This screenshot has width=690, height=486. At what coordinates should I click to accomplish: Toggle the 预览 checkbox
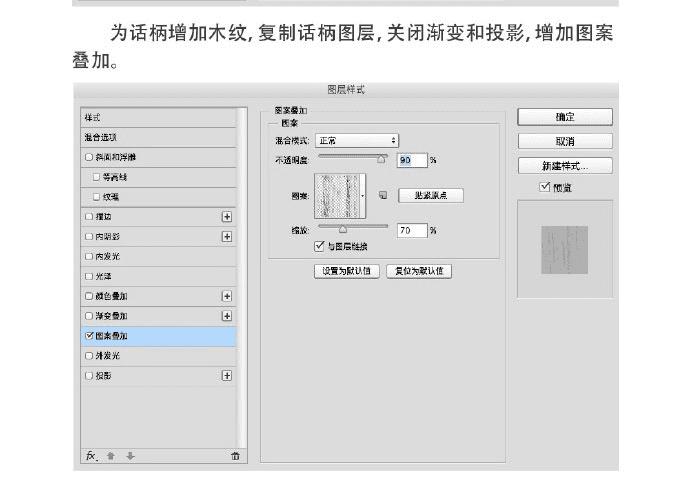[x=545, y=187]
